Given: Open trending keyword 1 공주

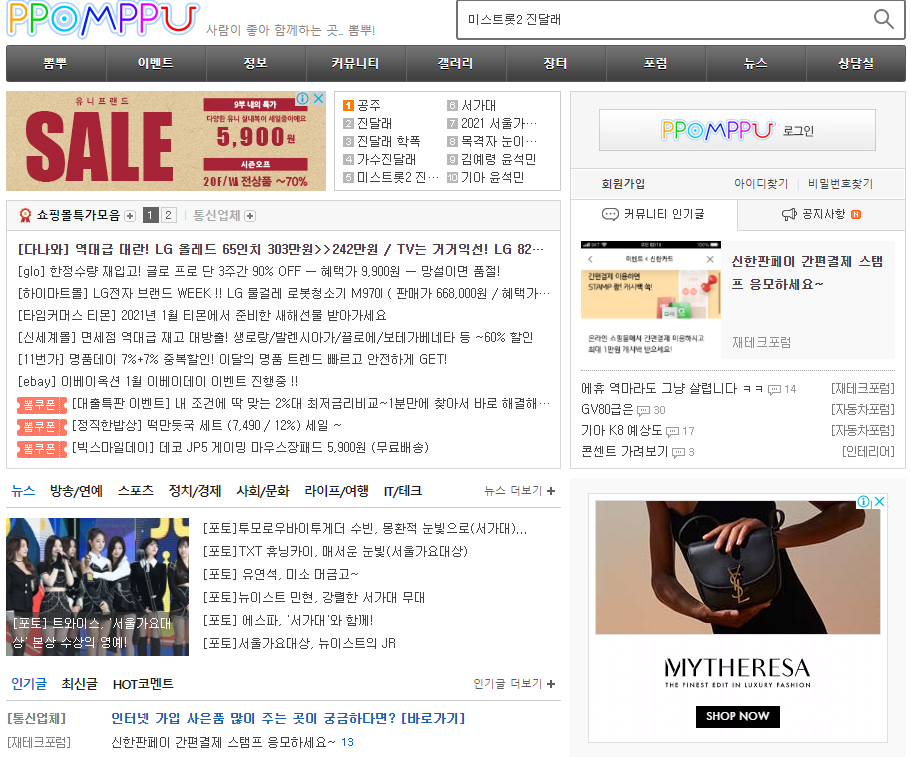Looking at the screenshot, I should [x=362, y=105].
